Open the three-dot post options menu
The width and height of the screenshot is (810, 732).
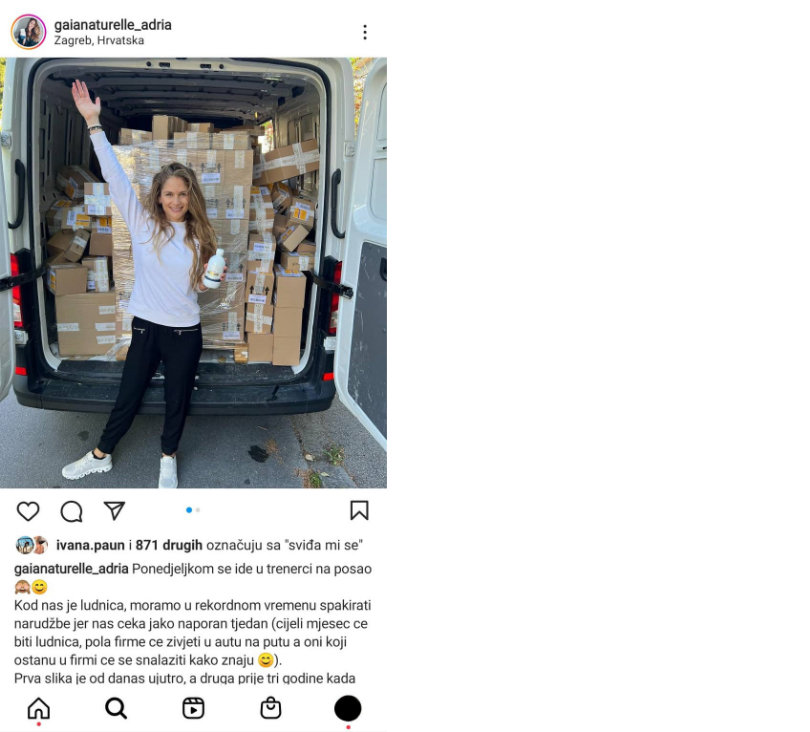(x=365, y=32)
